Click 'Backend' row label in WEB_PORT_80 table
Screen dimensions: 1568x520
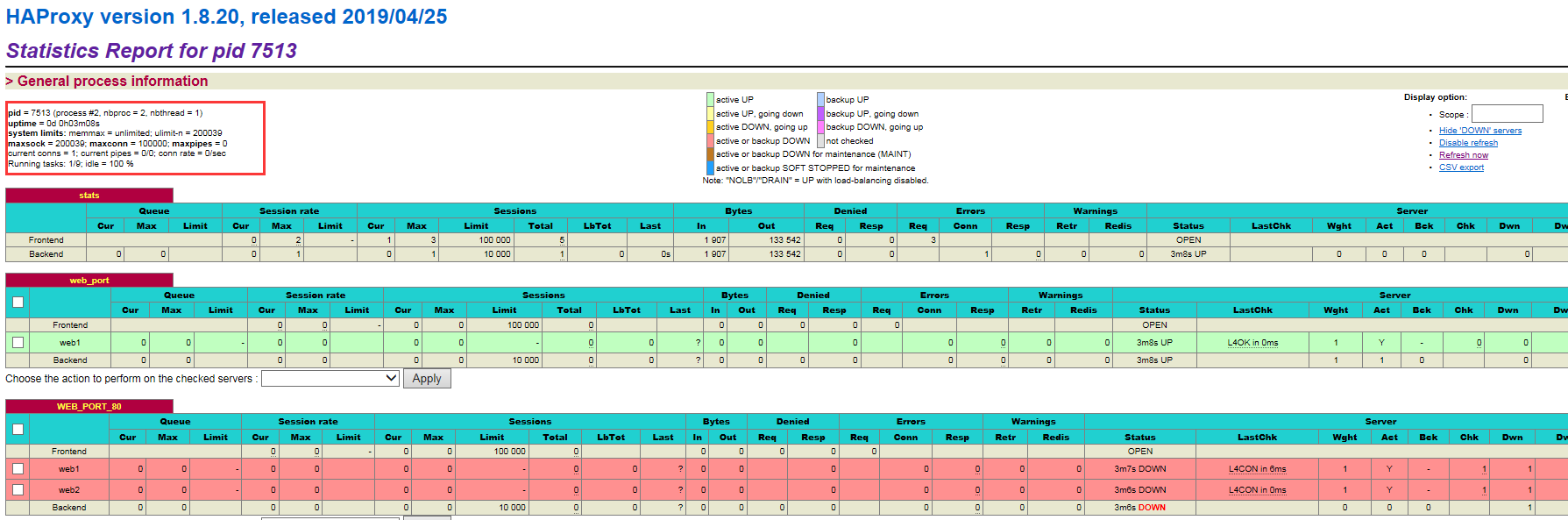tap(69, 508)
